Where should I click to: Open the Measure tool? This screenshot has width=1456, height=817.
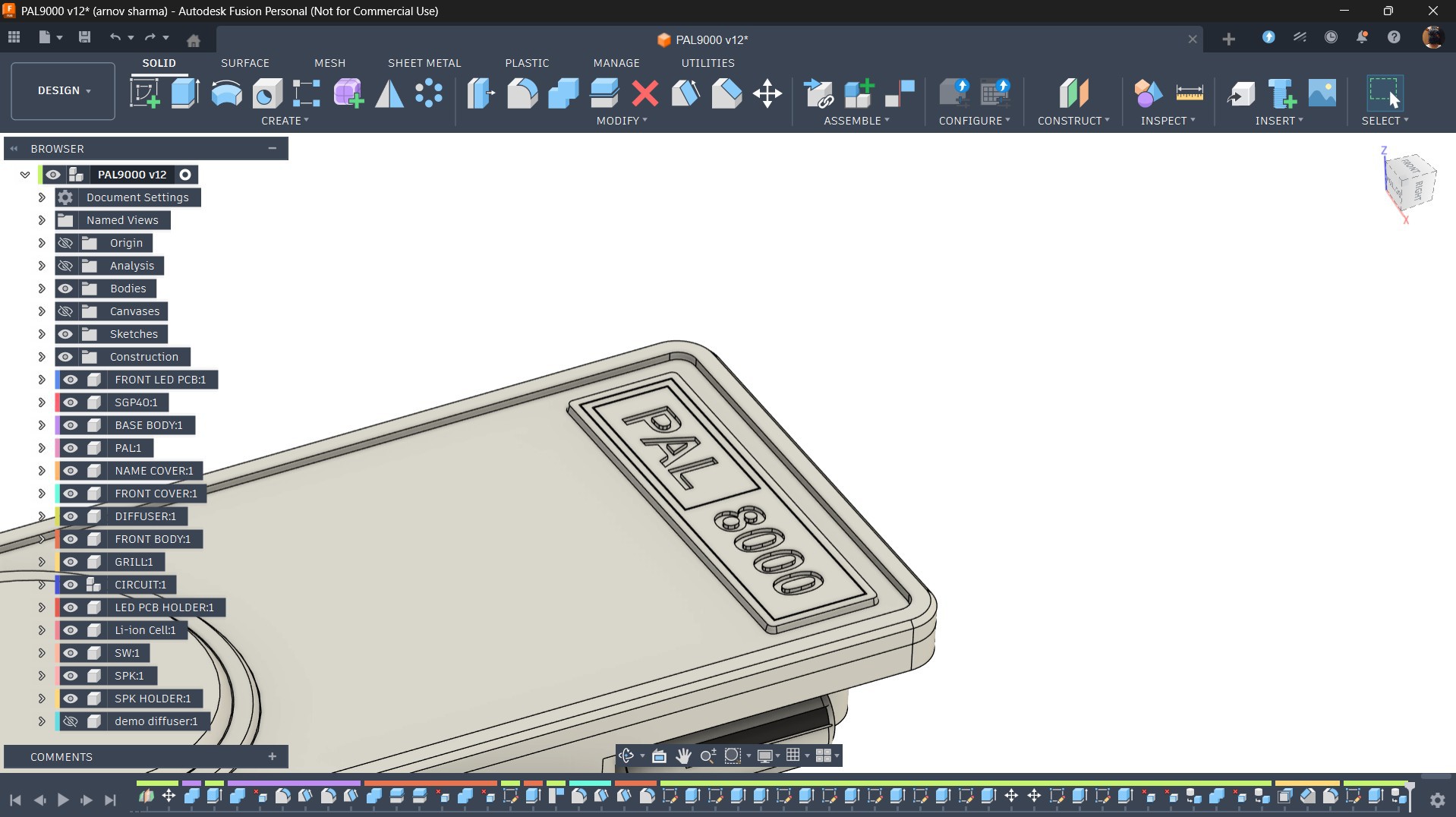[x=1189, y=93]
